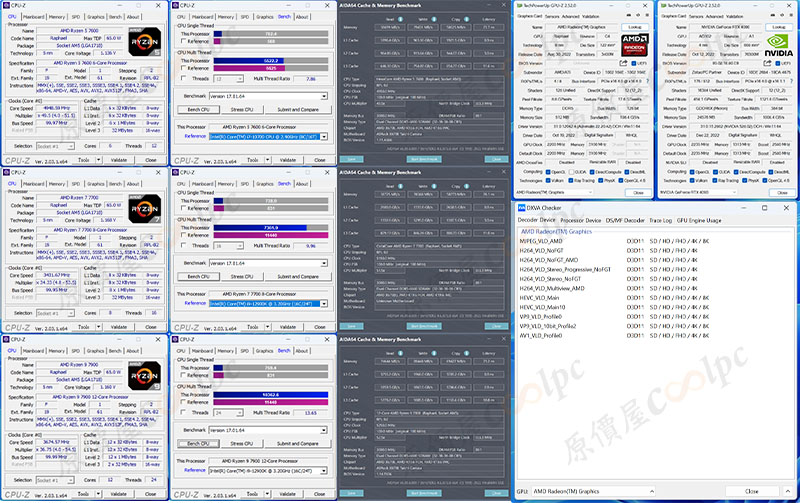Toggle the UEFI checkbox in AMD Radeon GPU-Z
The image size is (800, 503).
(x=634, y=63)
